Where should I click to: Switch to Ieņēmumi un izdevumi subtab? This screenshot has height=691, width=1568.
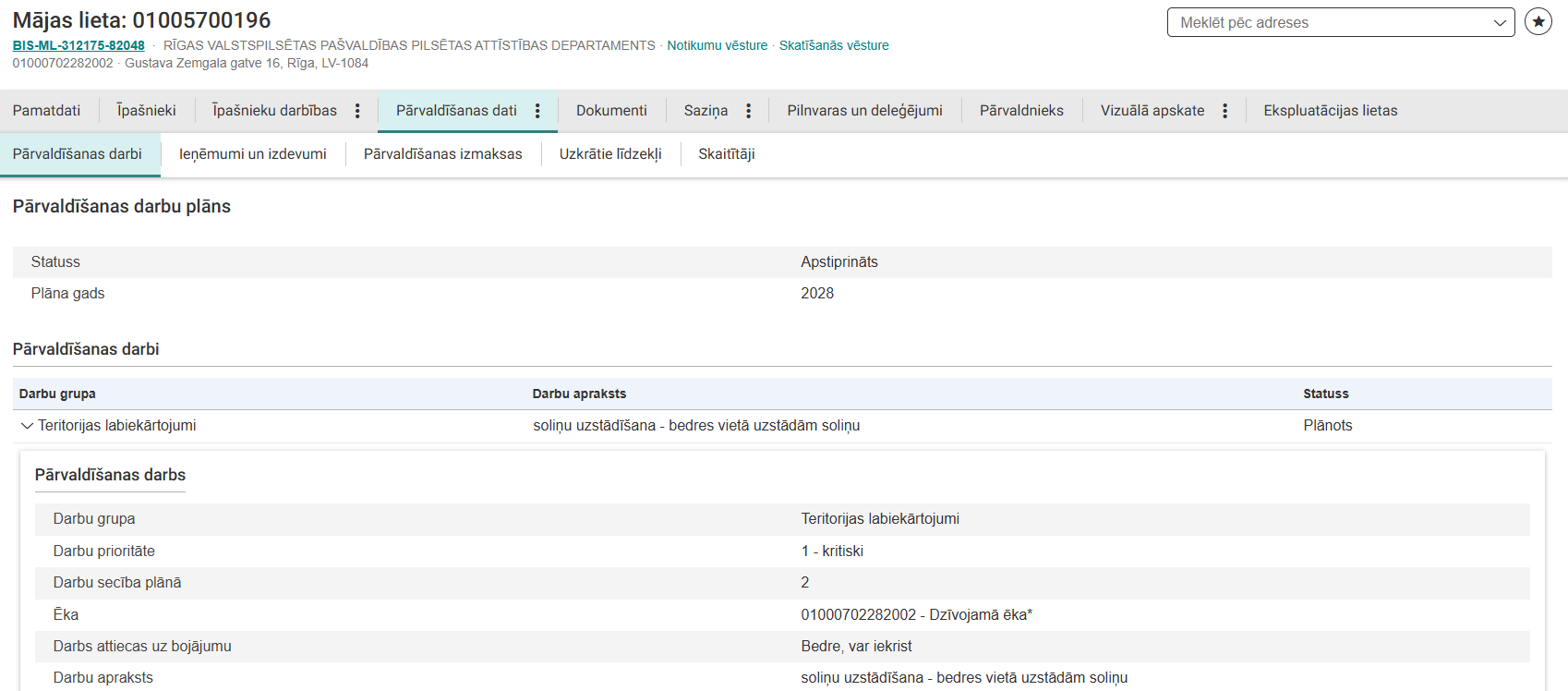[x=252, y=154]
